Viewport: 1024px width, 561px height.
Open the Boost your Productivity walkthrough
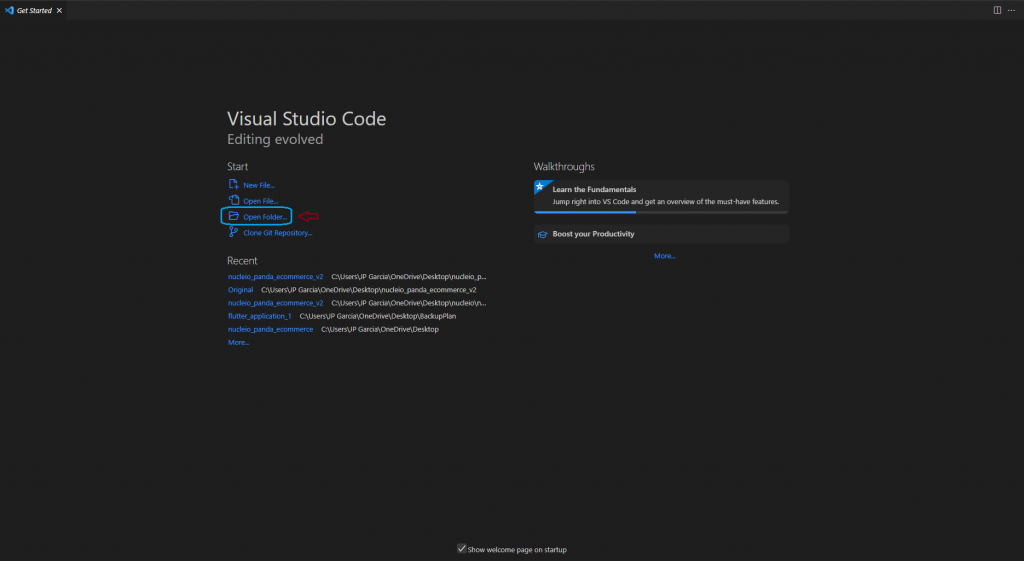point(661,234)
